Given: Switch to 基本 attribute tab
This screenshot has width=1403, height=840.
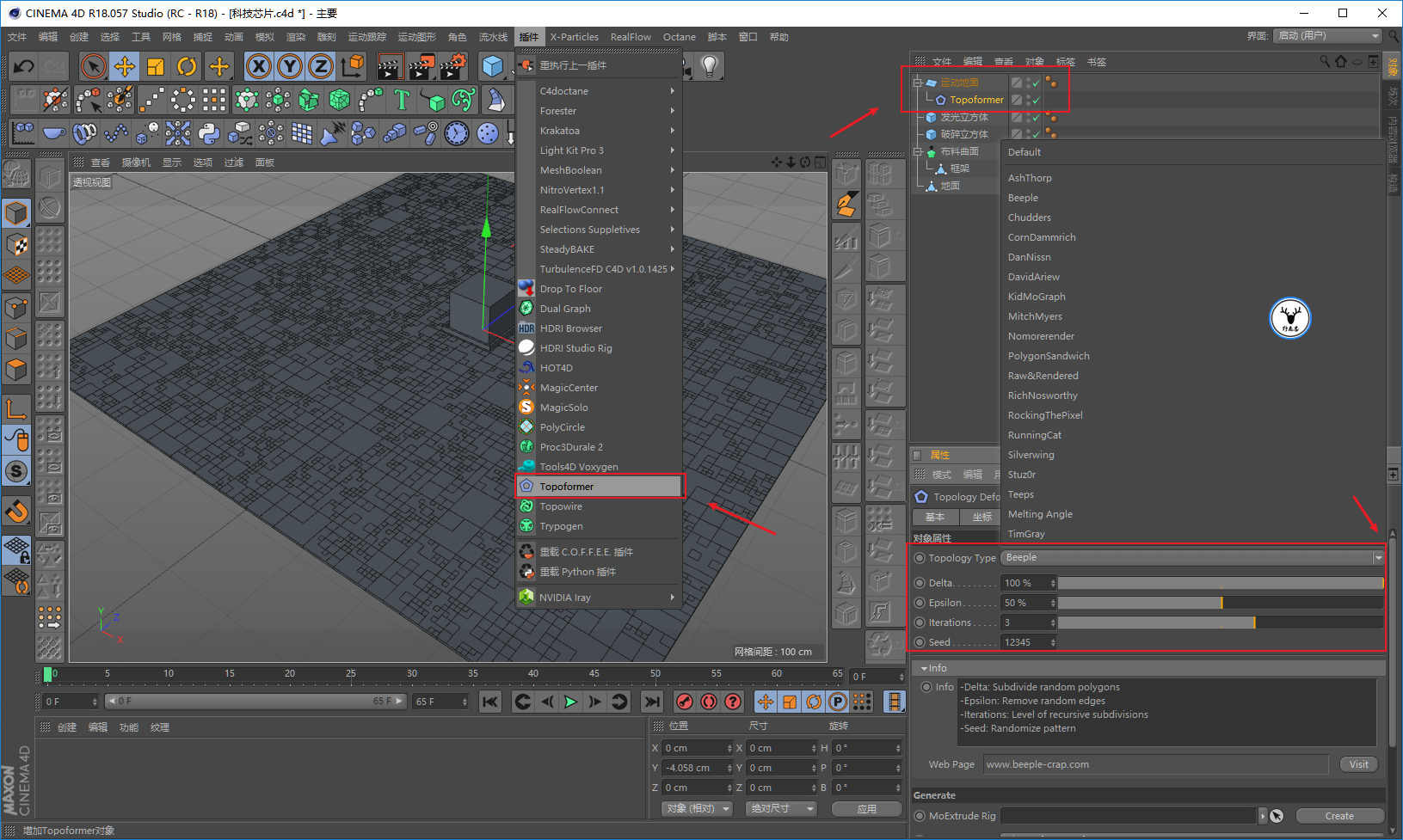Looking at the screenshot, I should coord(935,517).
